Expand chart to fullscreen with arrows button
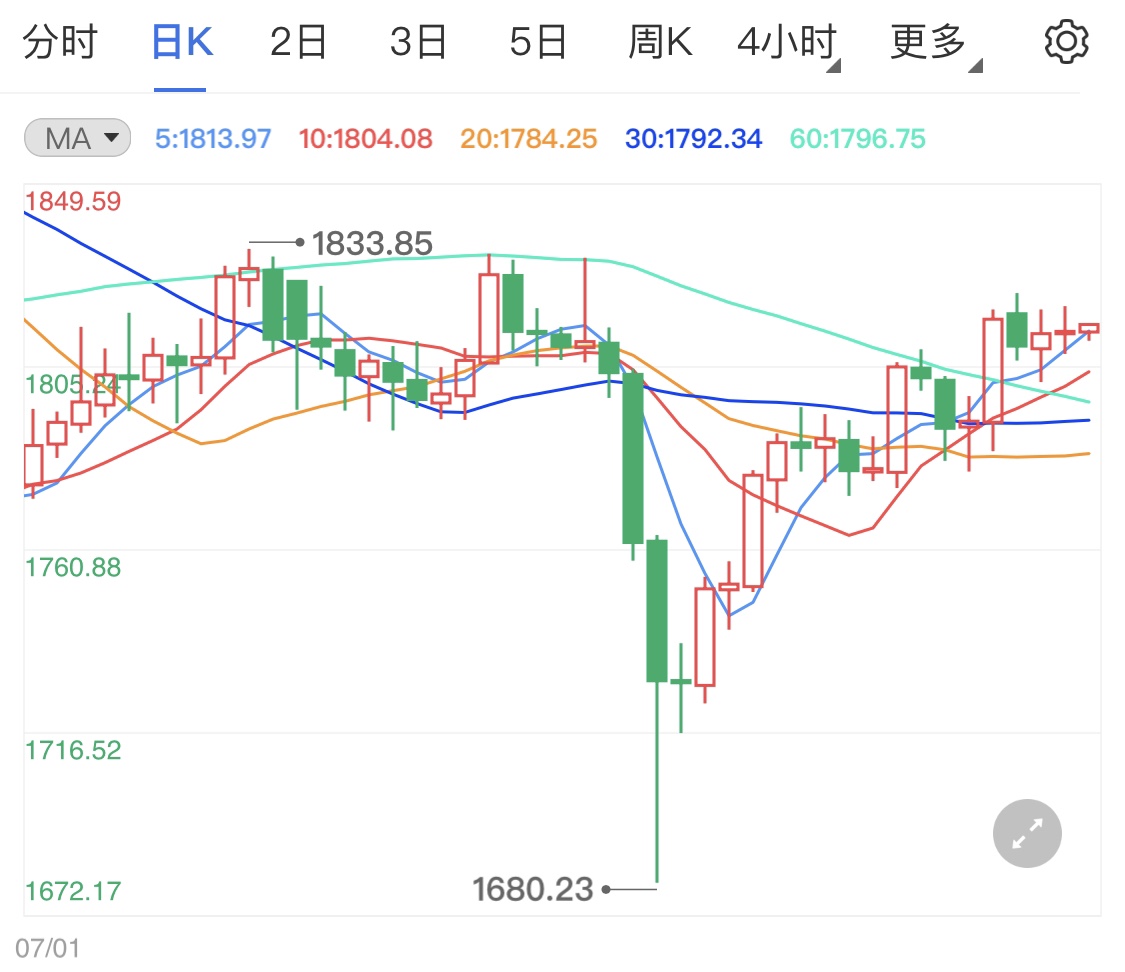Image resolution: width=1125 pixels, height=972 pixels. coord(1027,833)
